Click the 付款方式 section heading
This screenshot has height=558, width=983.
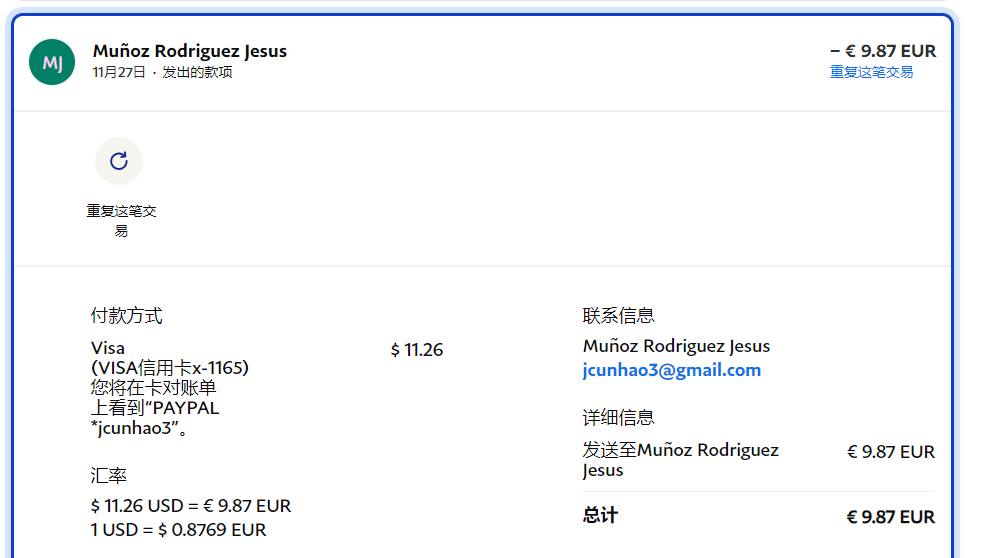coord(126,316)
